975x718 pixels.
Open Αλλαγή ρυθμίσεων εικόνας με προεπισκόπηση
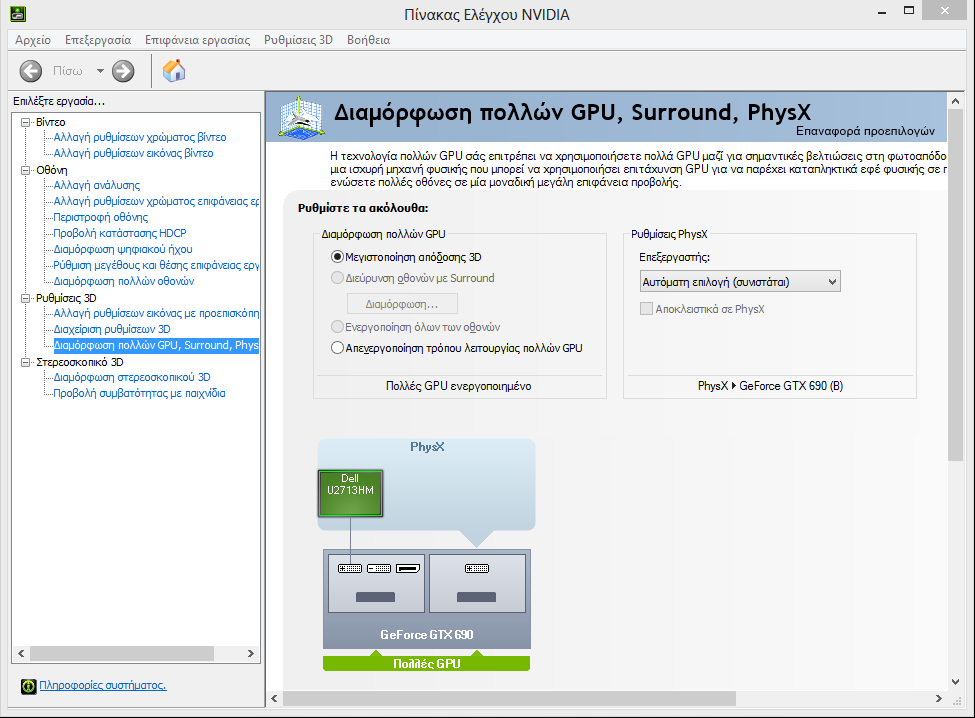(156, 313)
